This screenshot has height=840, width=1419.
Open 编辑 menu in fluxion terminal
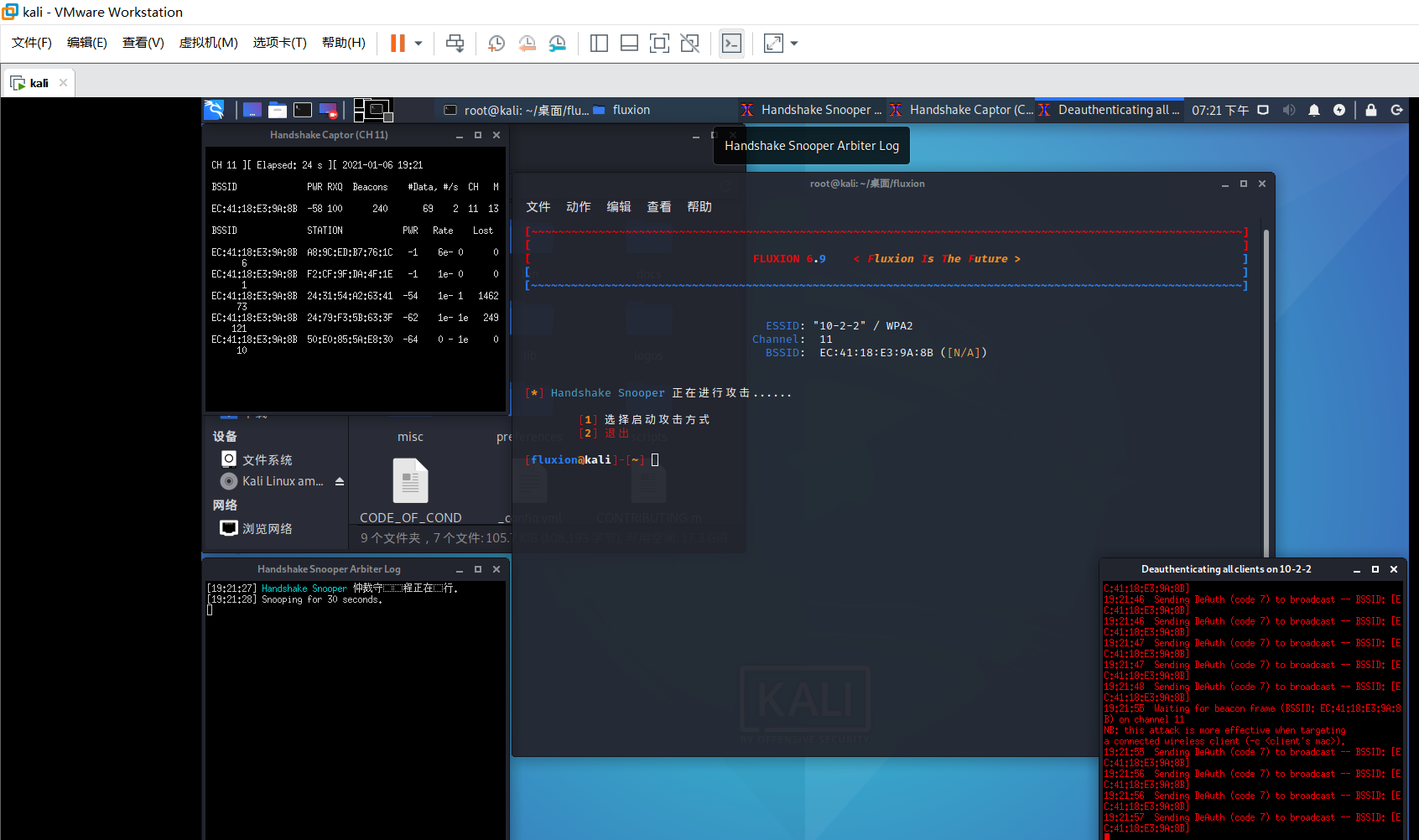point(619,207)
